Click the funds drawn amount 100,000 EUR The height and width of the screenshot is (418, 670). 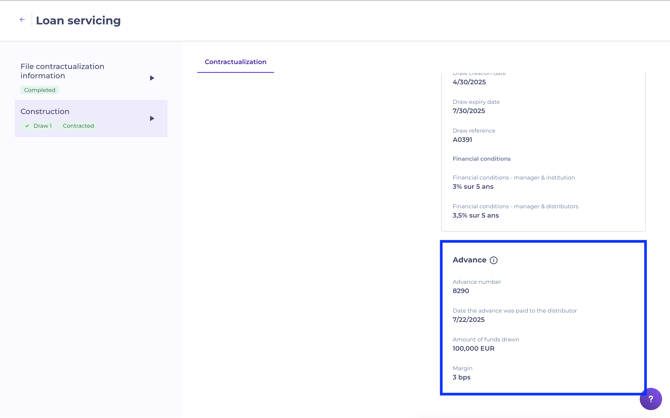(x=473, y=349)
